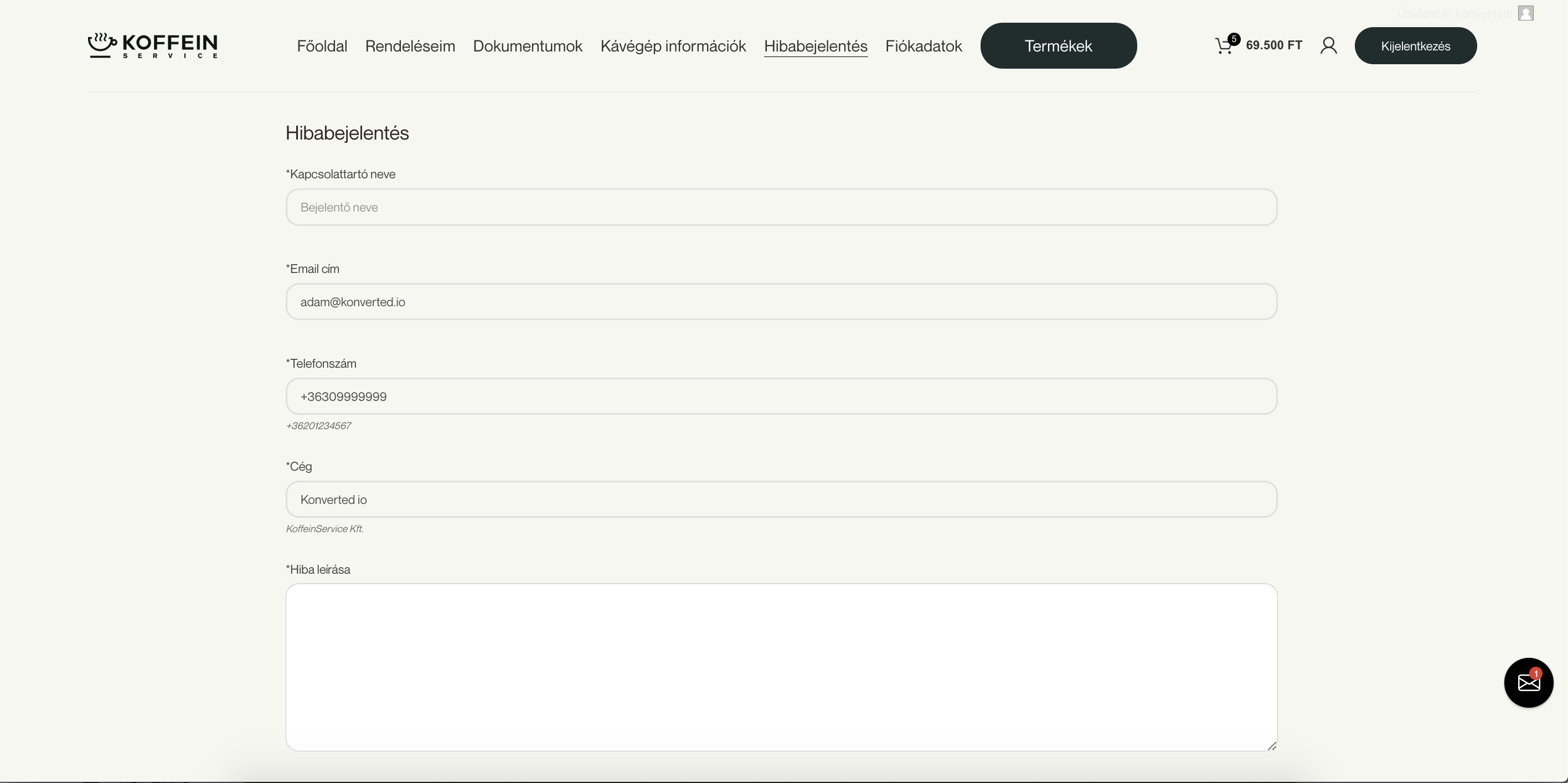Click the textarea resize handle corner

1272,746
